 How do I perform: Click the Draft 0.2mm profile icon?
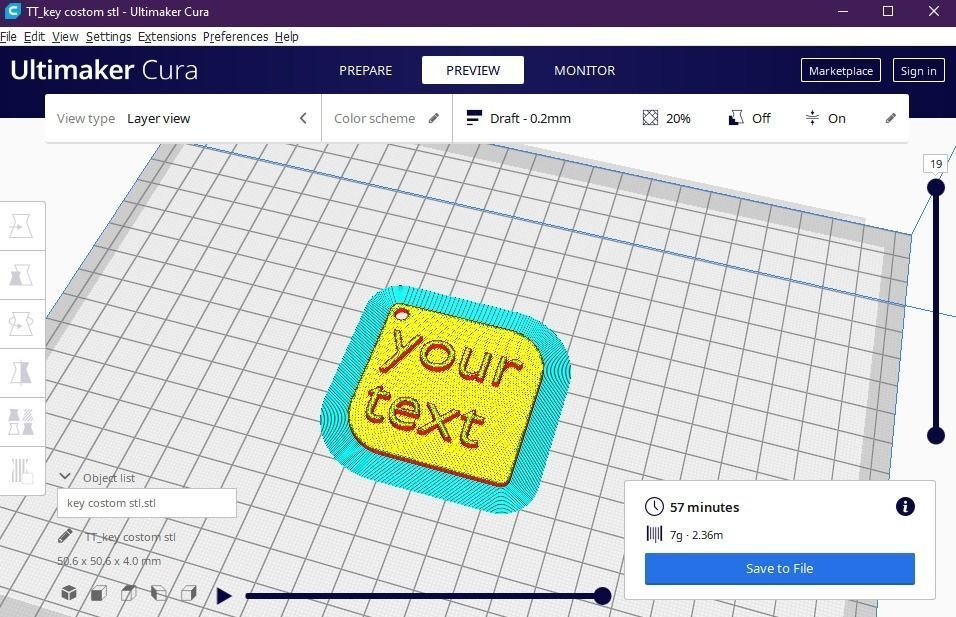474,118
